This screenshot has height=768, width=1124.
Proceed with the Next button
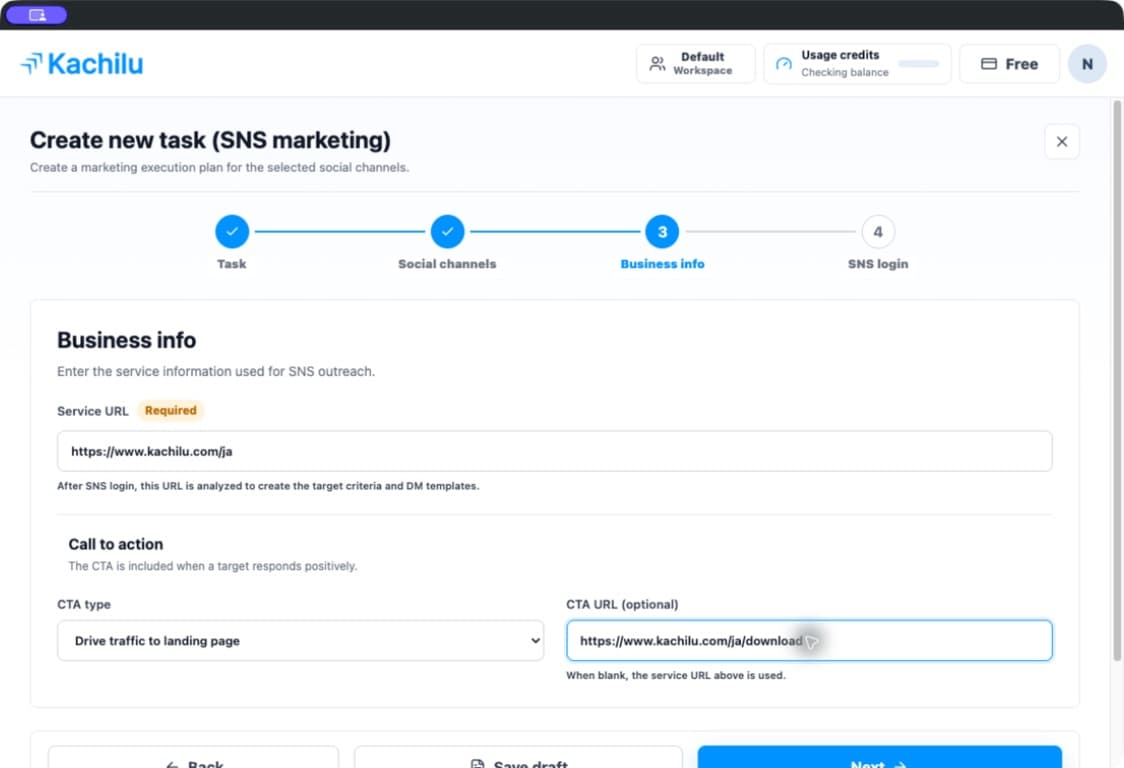(879, 757)
